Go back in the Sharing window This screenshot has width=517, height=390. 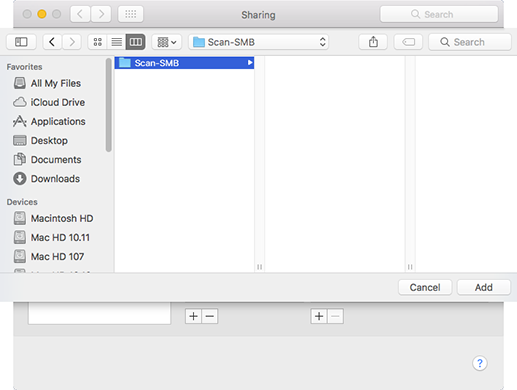click(x=80, y=14)
